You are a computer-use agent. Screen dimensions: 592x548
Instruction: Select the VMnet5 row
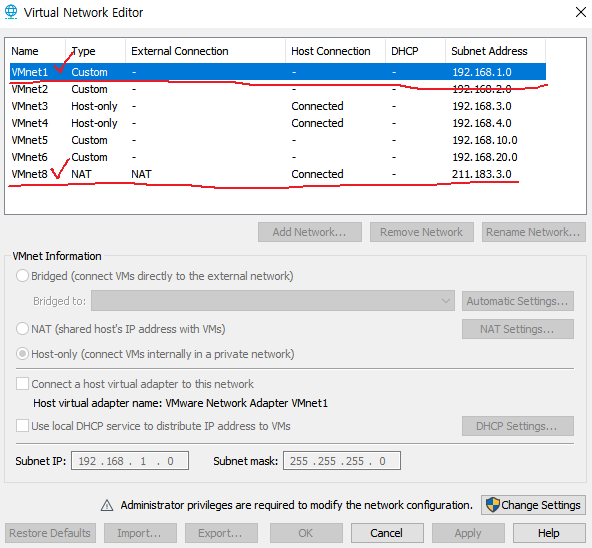[278, 140]
